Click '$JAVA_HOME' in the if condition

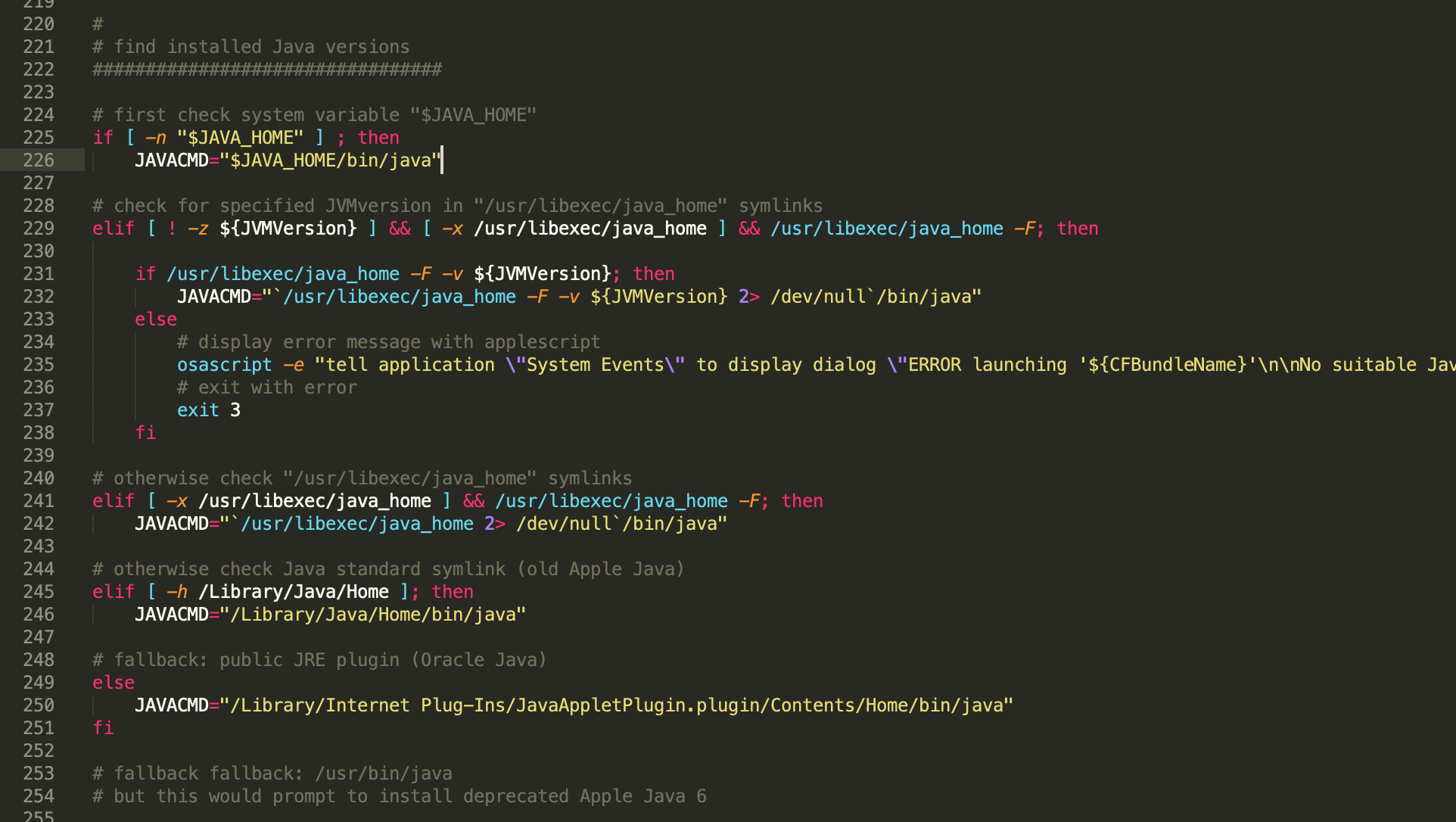[240, 138]
